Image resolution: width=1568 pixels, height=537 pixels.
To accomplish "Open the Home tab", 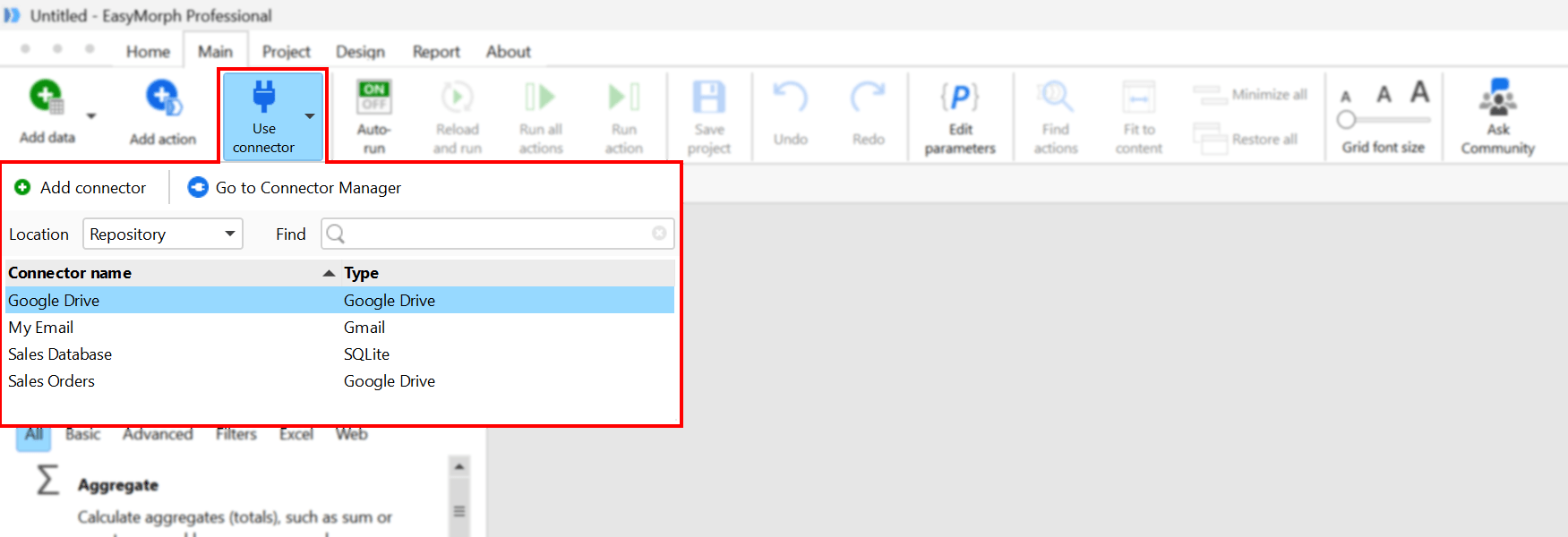I will tap(148, 52).
